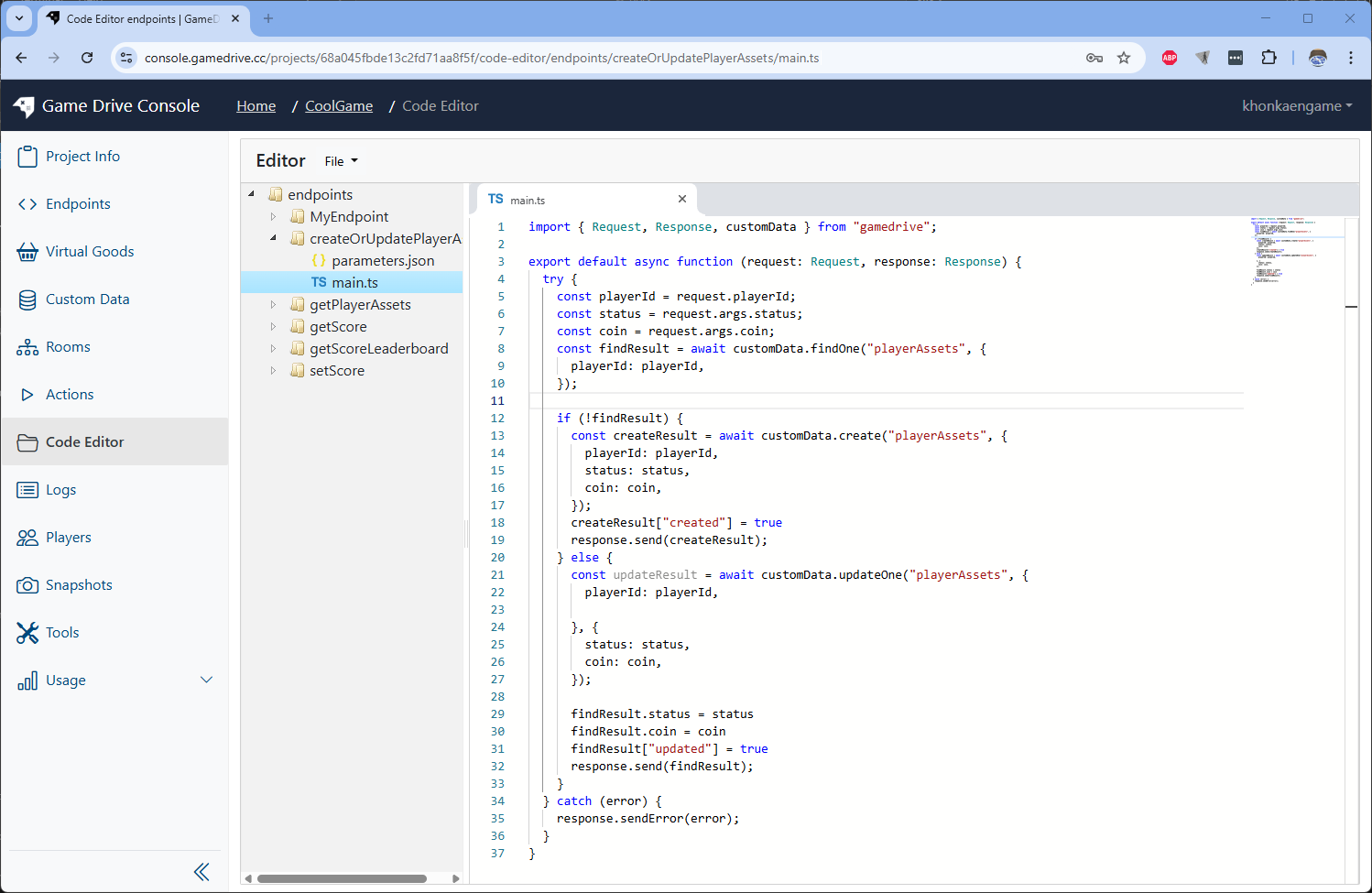Click the Rooms icon
Viewport: 1372px width, 893px height.
point(27,346)
